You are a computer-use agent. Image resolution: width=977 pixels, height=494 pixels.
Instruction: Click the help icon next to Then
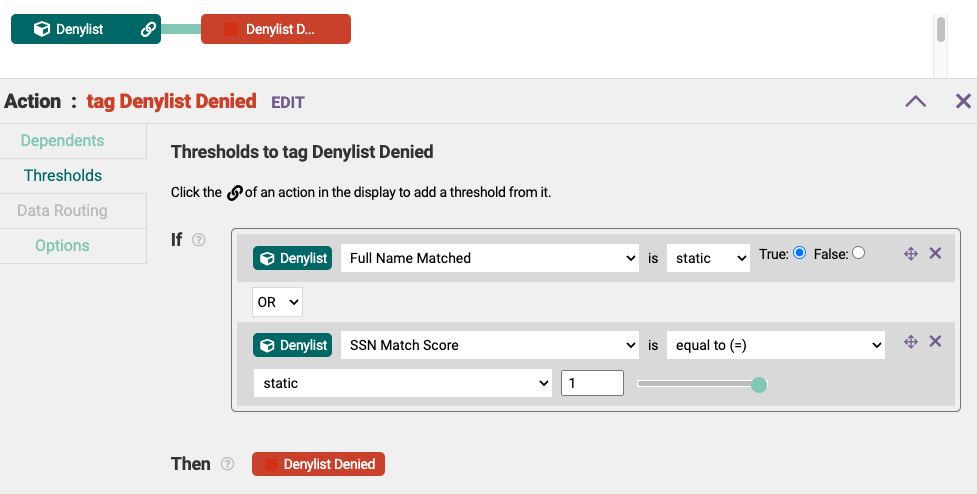pos(228,464)
